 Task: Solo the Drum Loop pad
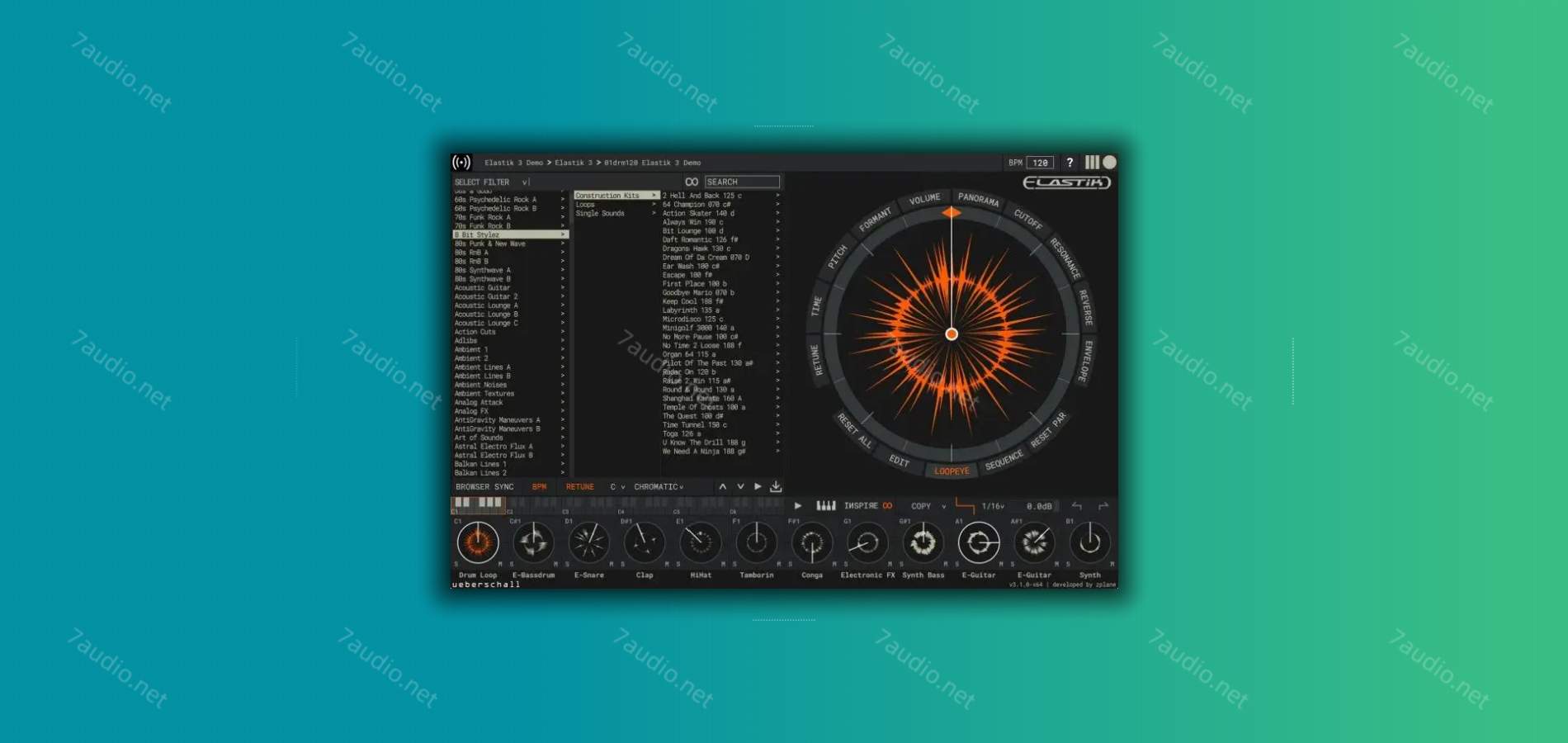(x=456, y=564)
